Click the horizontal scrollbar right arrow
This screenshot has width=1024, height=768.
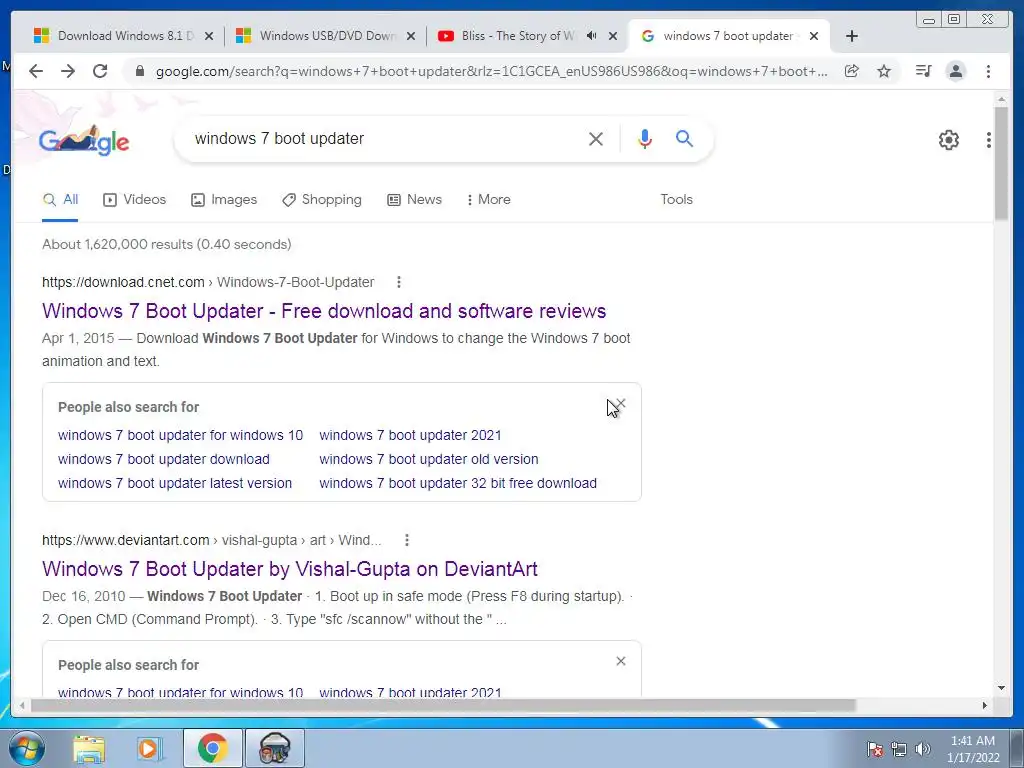click(x=985, y=705)
